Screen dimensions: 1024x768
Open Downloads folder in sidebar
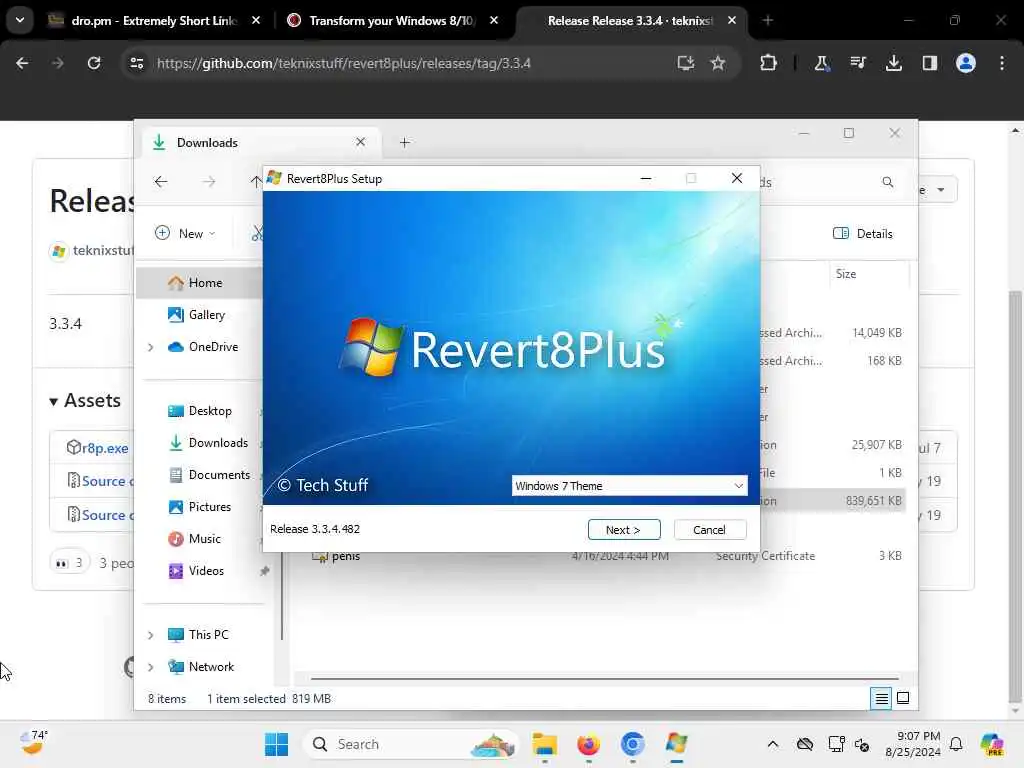pyautogui.click(x=209, y=443)
